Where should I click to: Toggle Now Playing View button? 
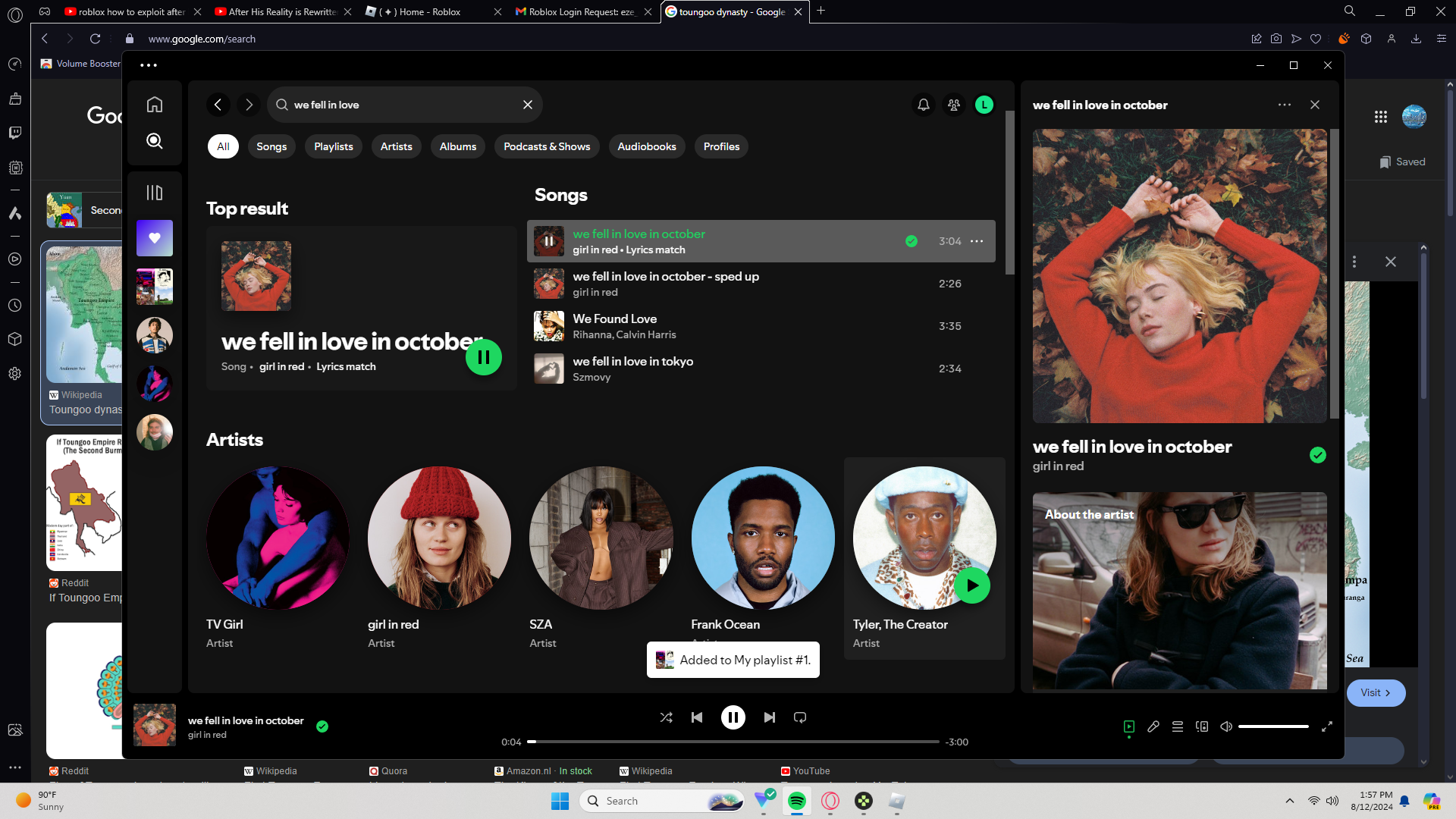[1129, 726]
